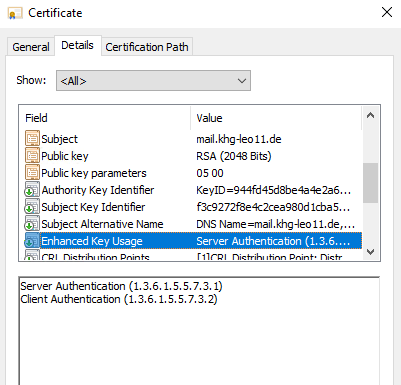Select the Subject Key Identifier row label

click(x=93, y=207)
